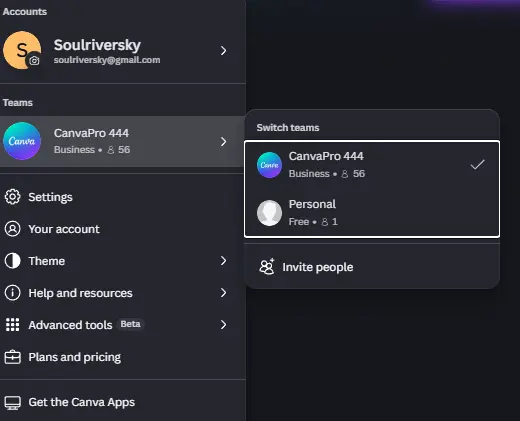Click the Switch teams heading
This screenshot has height=421, width=520.
[x=288, y=128]
